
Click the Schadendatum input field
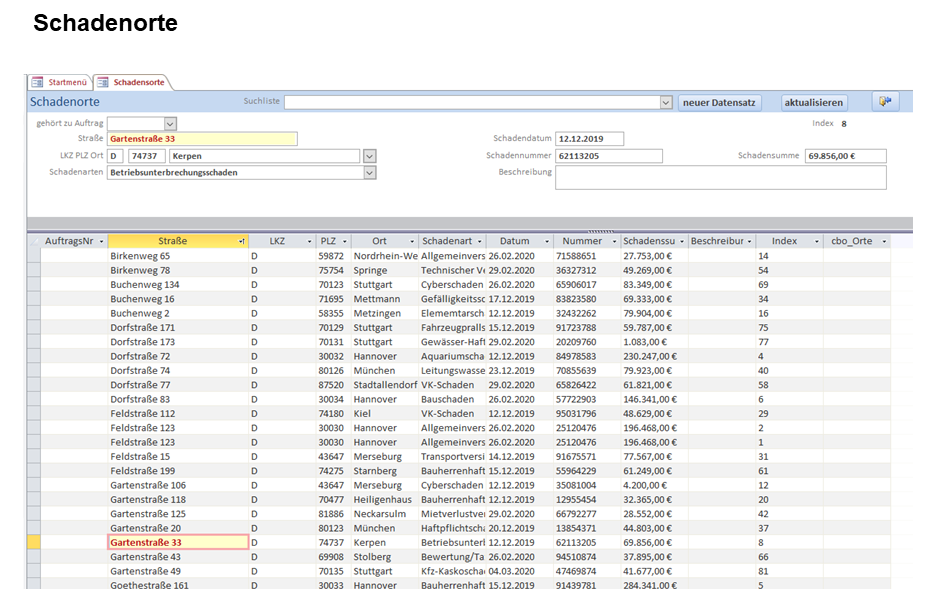pos(589,139)
